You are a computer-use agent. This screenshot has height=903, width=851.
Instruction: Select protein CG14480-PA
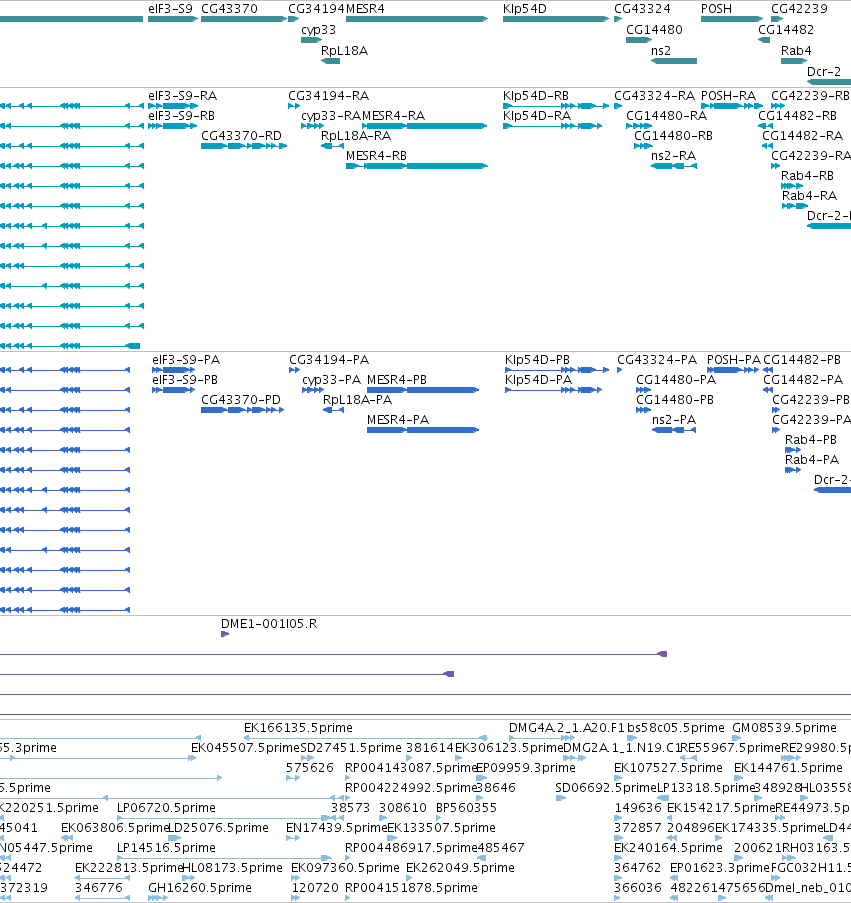coord(643,390)
